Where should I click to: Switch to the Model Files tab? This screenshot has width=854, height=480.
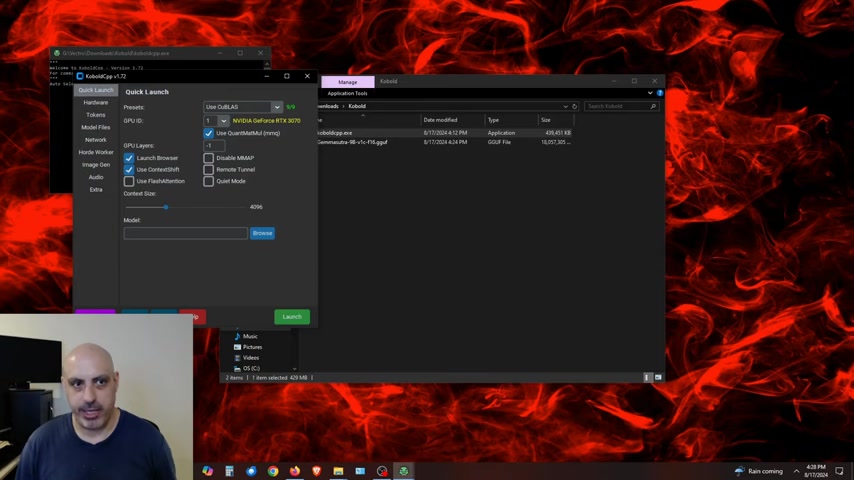click(96, 127)
